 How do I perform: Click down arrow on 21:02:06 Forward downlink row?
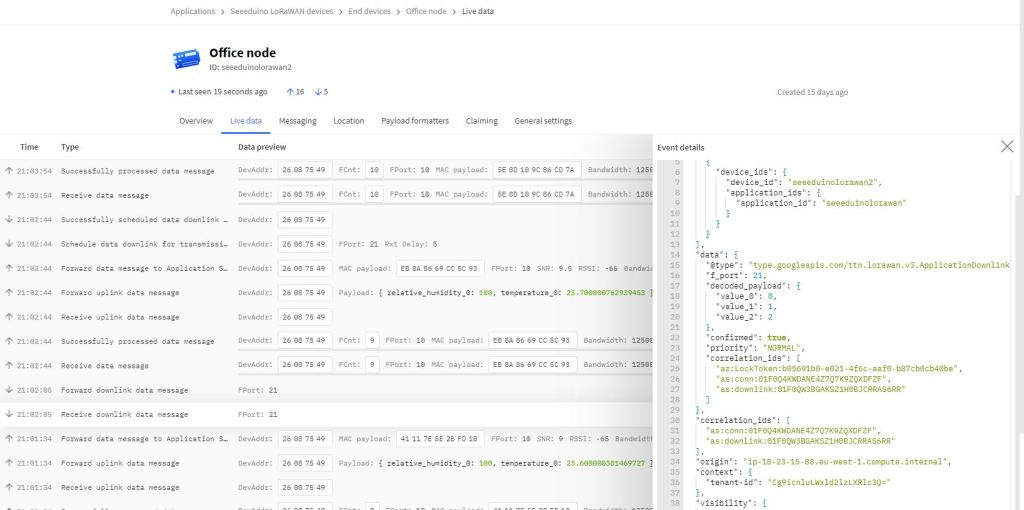pos(9,390)
